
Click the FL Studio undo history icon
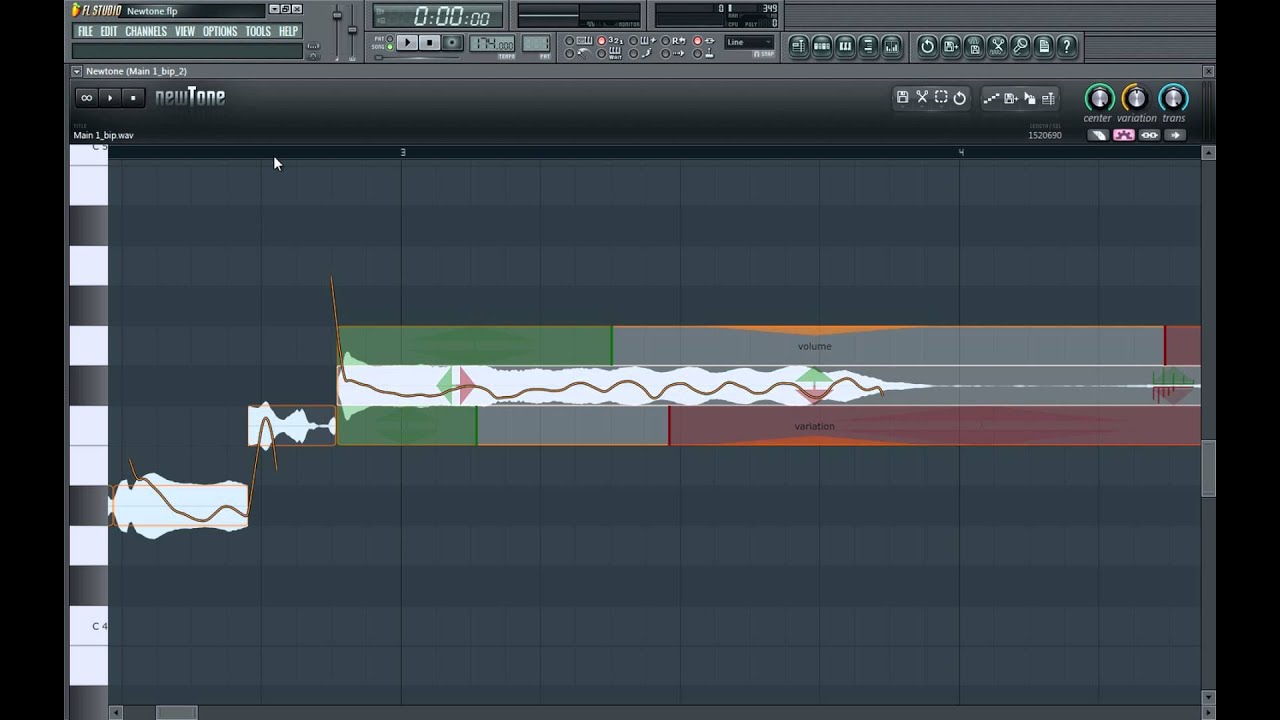coord(927,45)
